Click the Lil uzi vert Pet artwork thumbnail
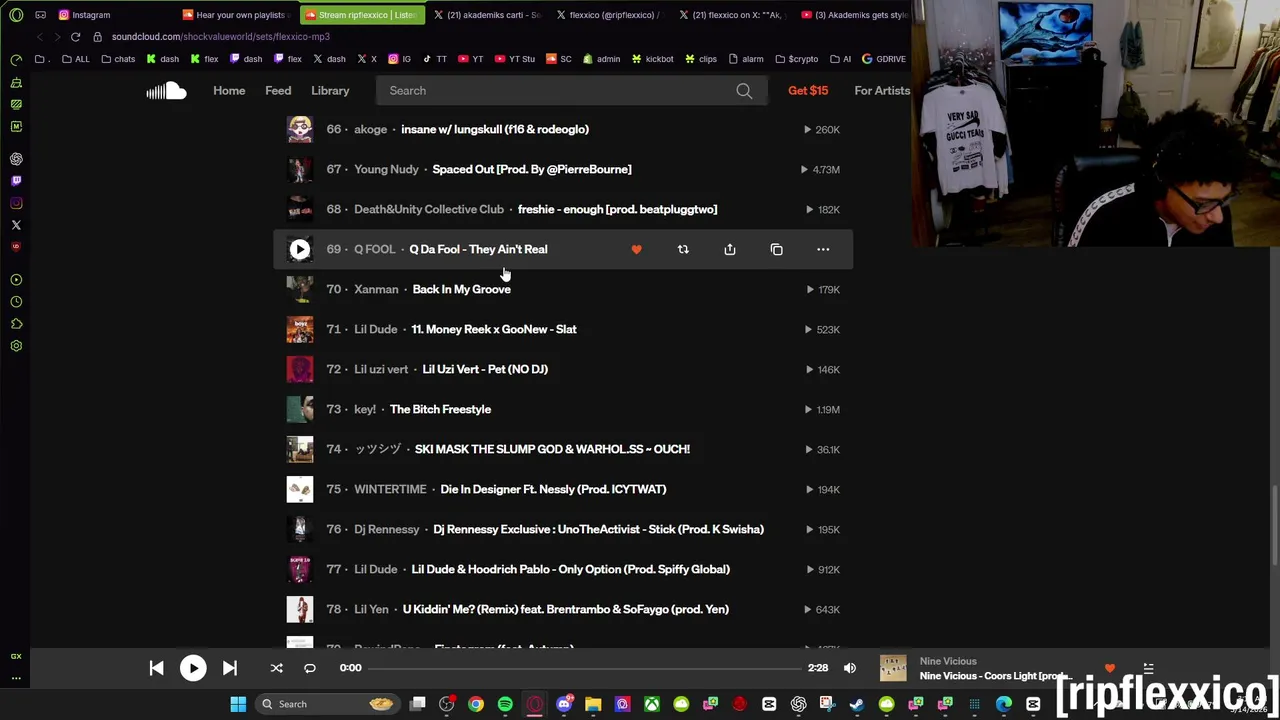 point(300,369)
